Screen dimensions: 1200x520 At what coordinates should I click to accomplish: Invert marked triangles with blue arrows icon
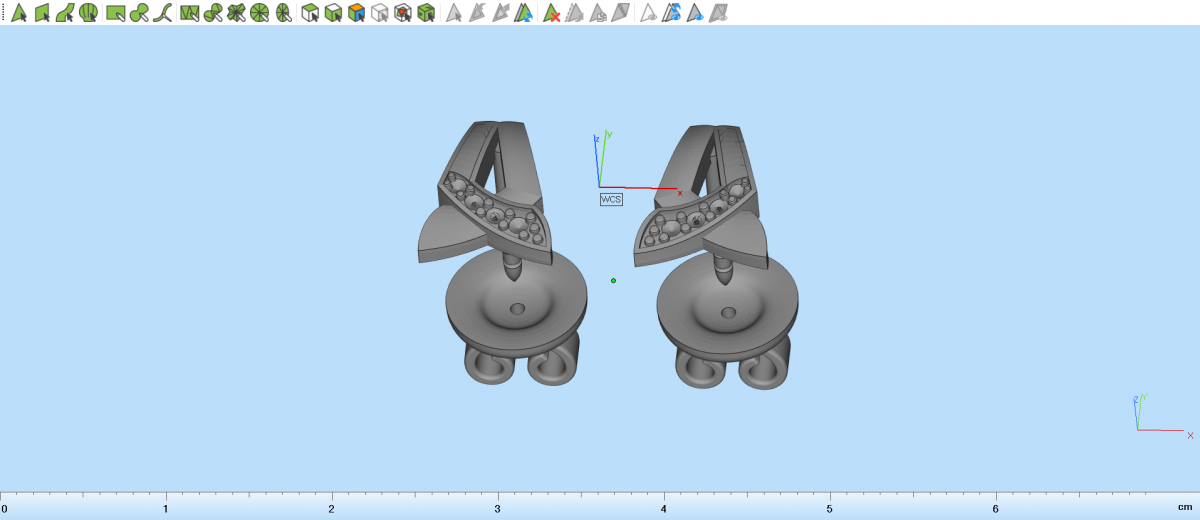[x=522, y=13]
